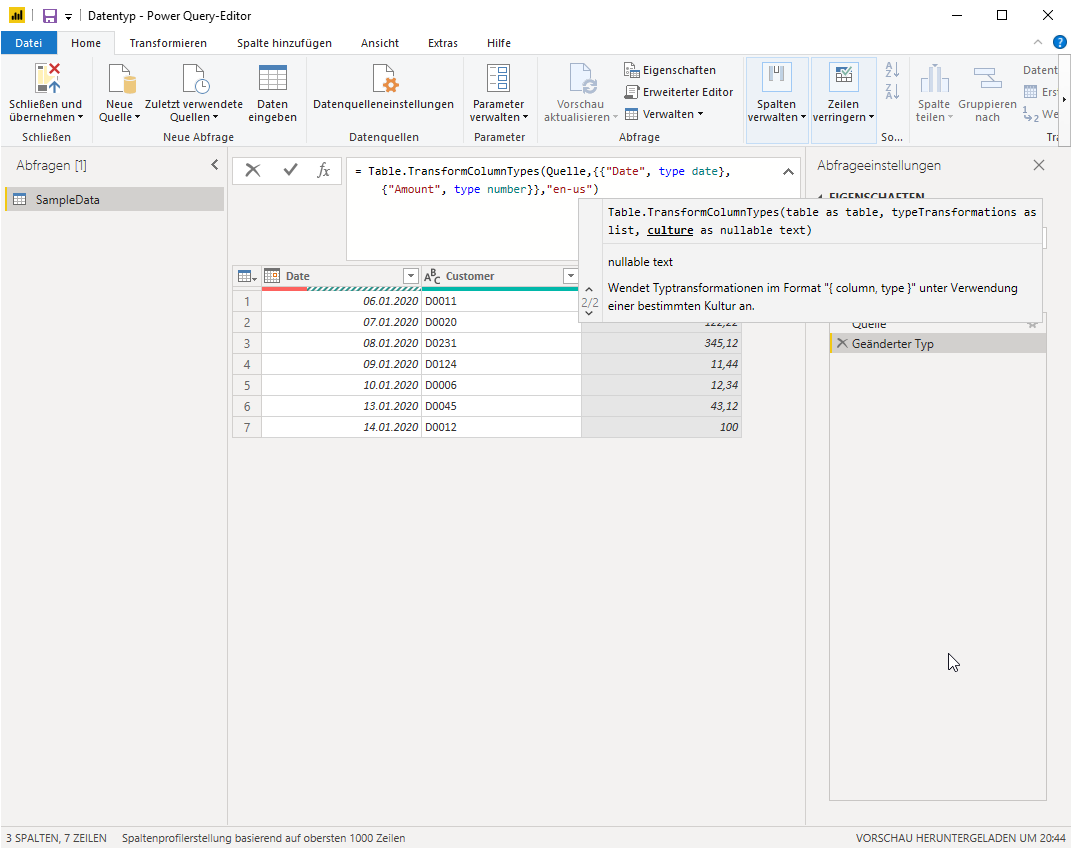
Task: Click Spalten verwalten icon
Action: 777,77
